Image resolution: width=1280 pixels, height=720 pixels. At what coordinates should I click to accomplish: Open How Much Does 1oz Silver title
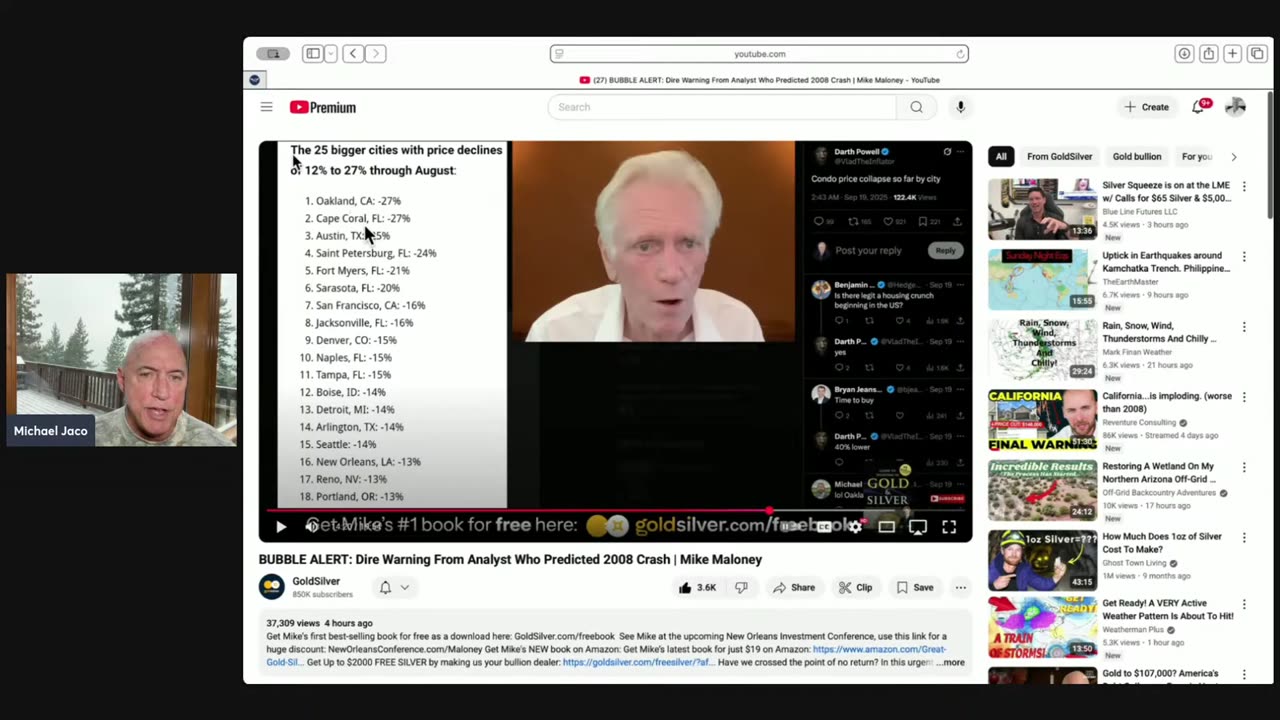[x=1162, y=543]
